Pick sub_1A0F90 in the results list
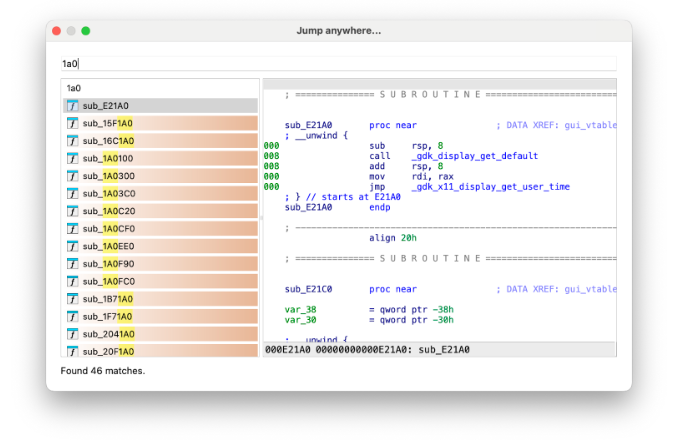Image resolution: width=682 pixels, height=441 pixels. point(160,264)
